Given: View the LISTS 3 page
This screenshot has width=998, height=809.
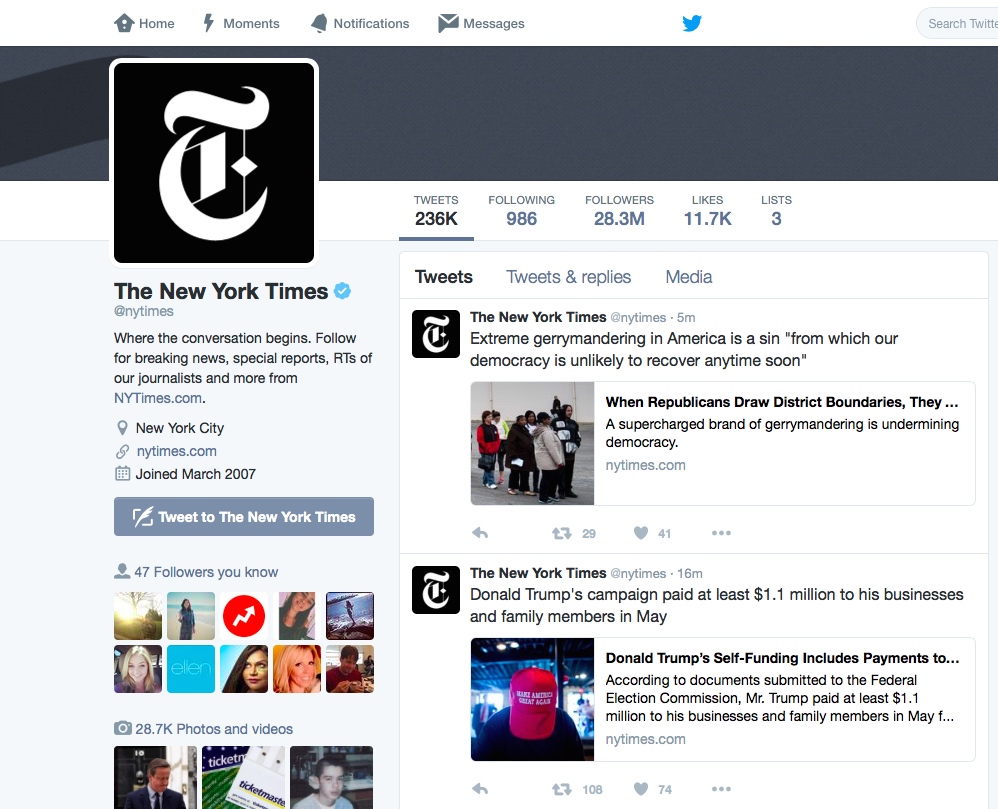Looking at the screenshot, I should (x=777, y=211).
